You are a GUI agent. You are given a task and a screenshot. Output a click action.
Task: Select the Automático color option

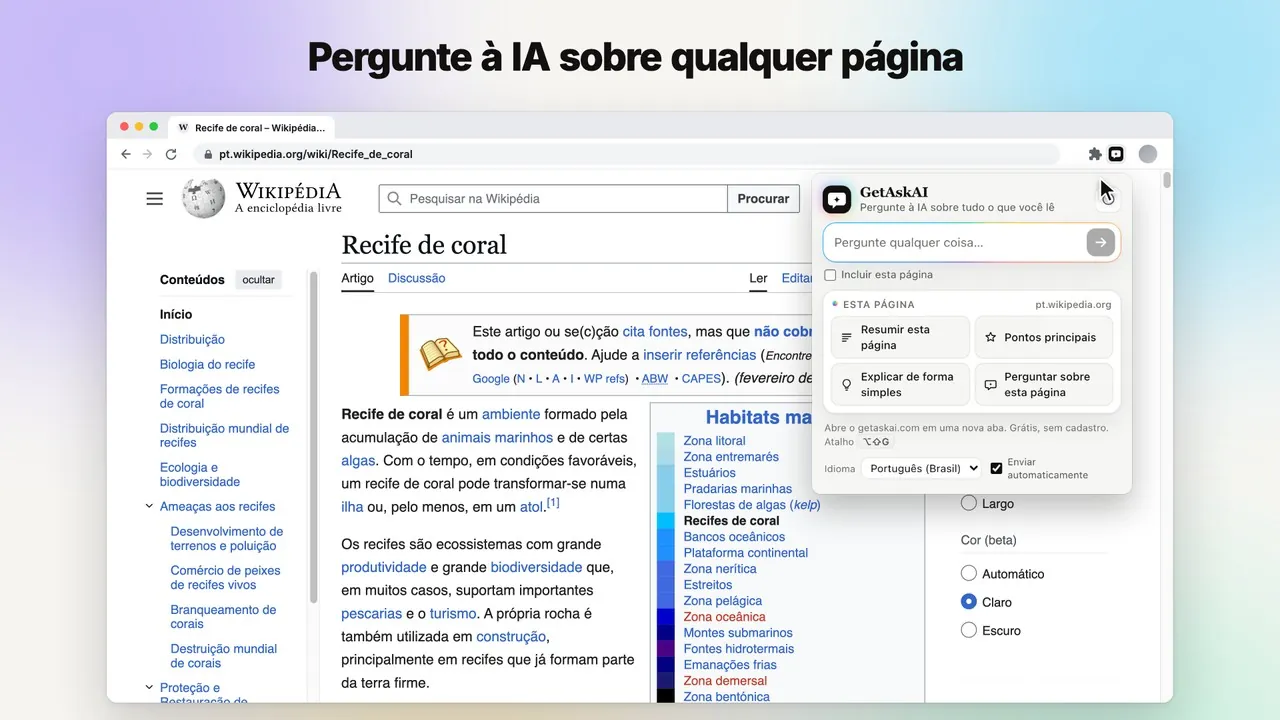click(968, 574)
